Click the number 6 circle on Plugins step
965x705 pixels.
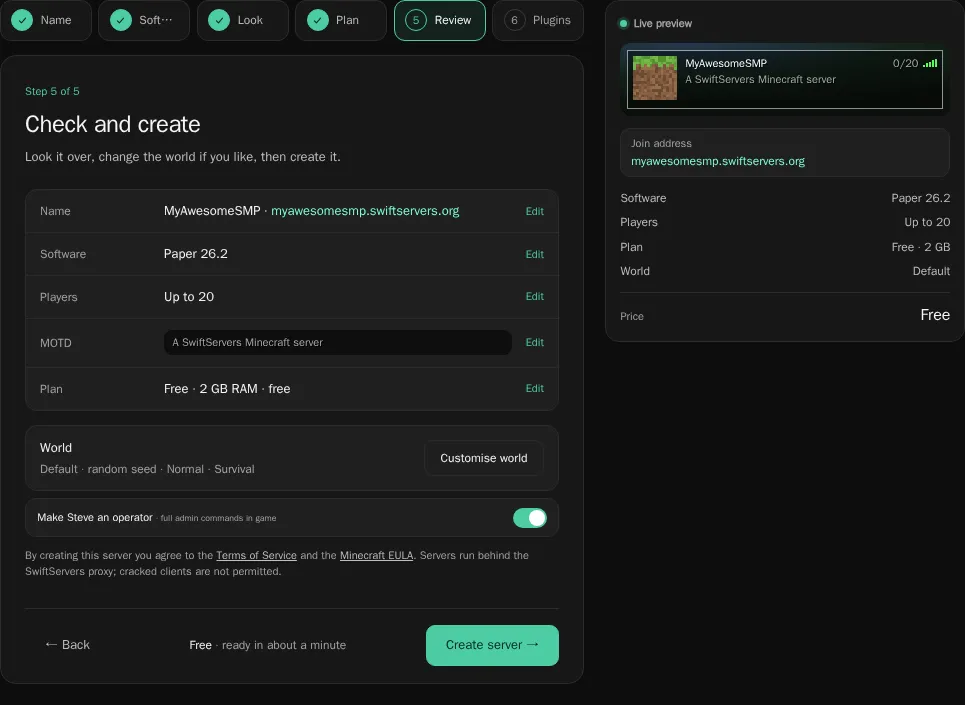pyautogui.click(x=515, y=20)
